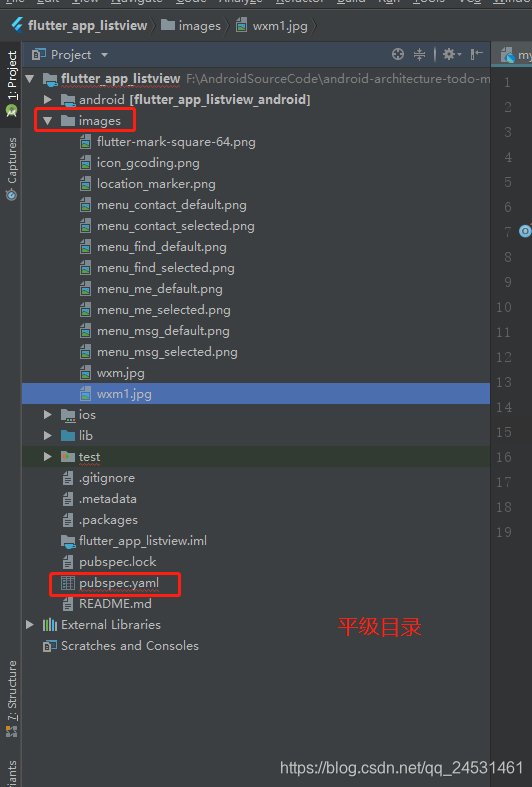The image size is (532, 787).
Task: Open flutter_app_listview.iml file
Action: tap(143, 541)
